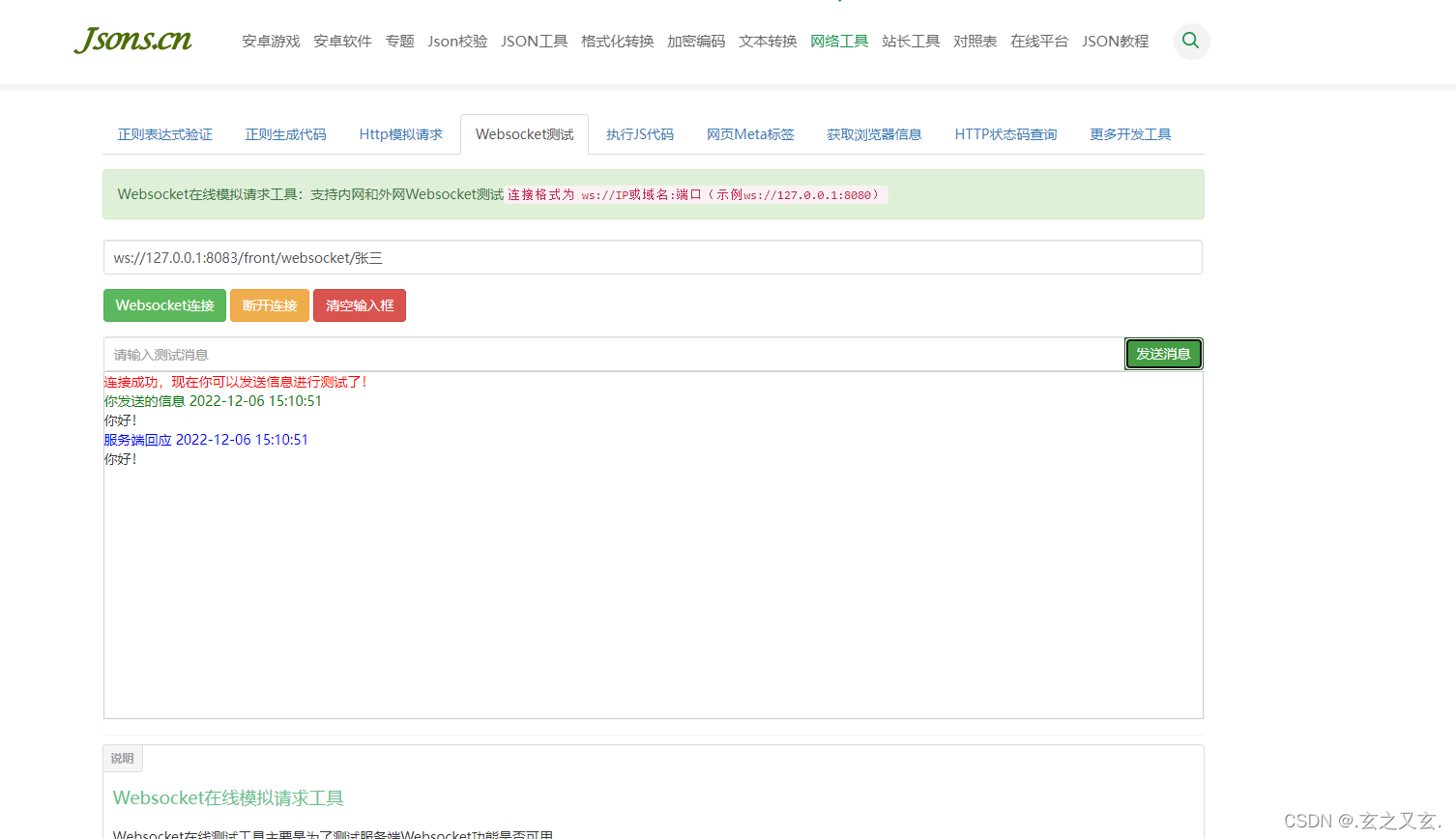Click the 请输入测试消息 message input
Screen dimensions: 1456x839
coord(580,354)
